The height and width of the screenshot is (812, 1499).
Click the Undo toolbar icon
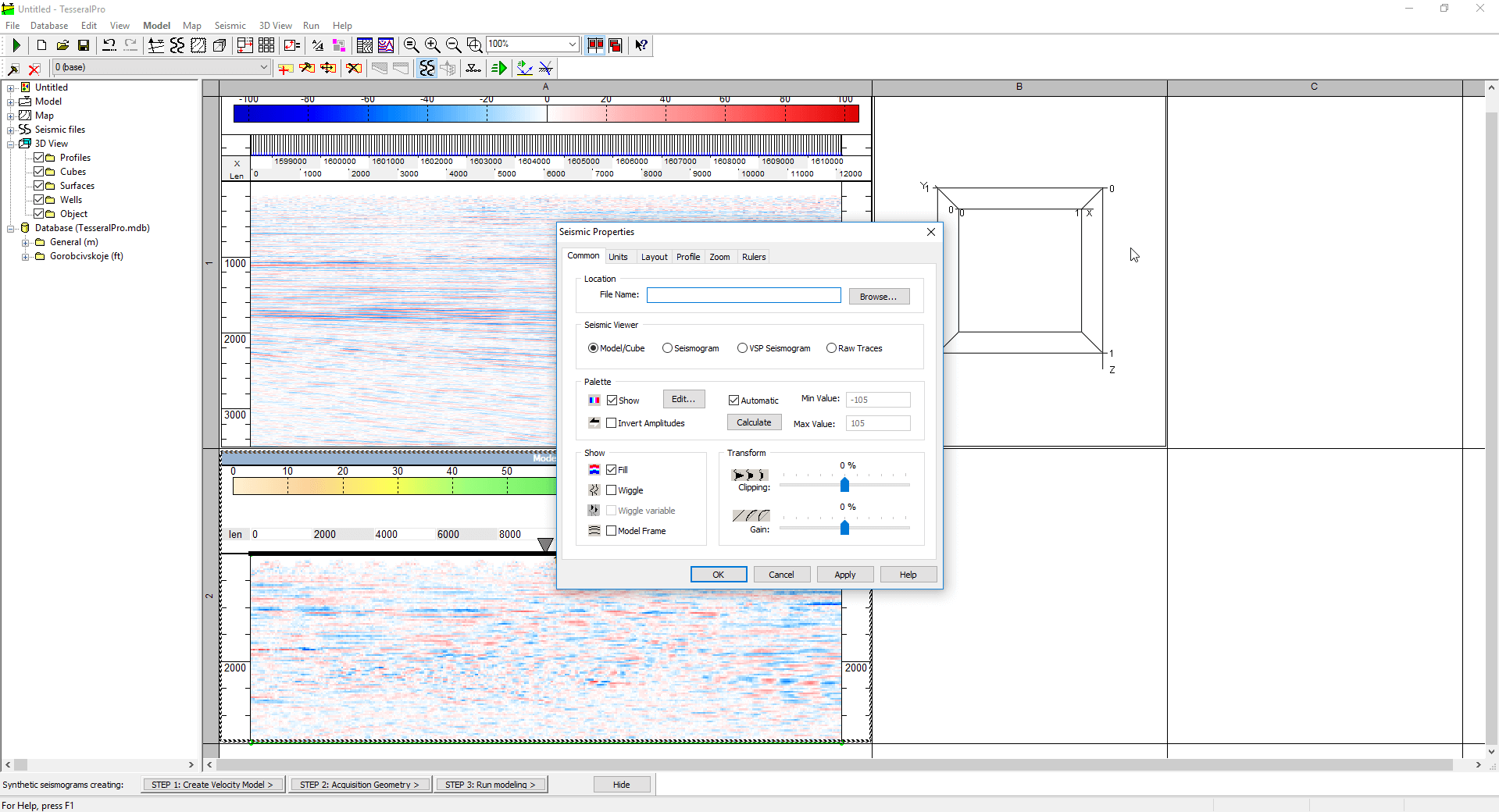tap(109, 45)
